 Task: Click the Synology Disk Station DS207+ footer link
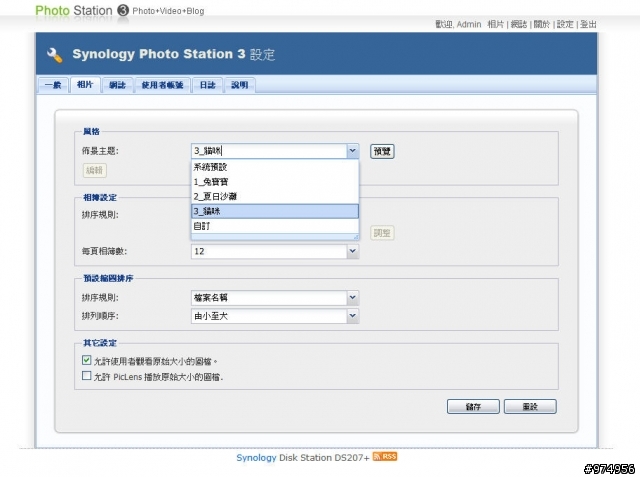pyautogui.click(x=303, y=458)
